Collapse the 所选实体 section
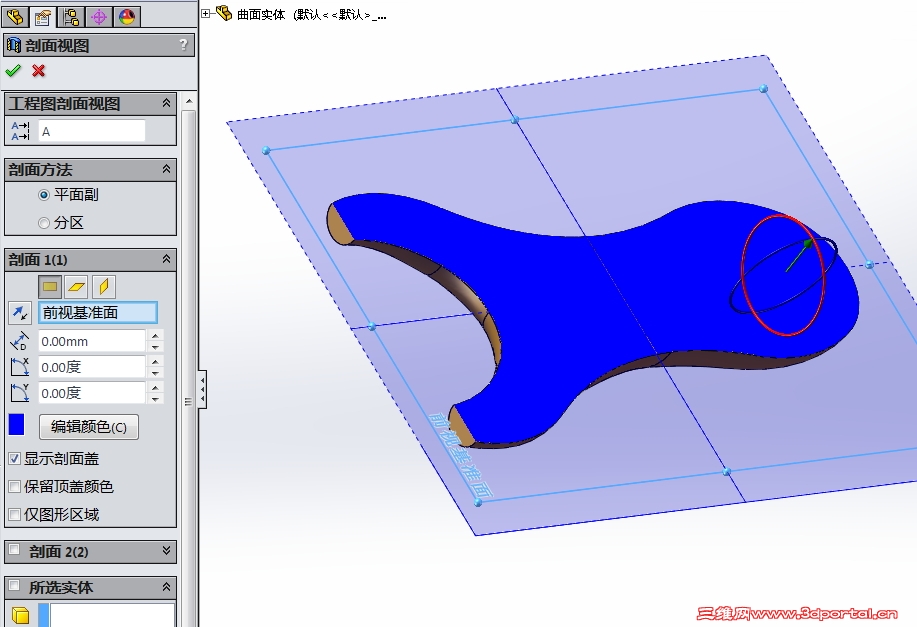The image size is (917, 627). pyautogui.click(x=166, y=587)
